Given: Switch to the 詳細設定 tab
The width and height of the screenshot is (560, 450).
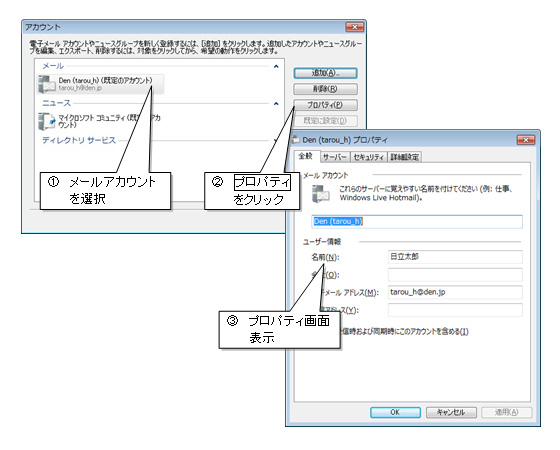Looking at the screenshot, I should tap(405, 157).
